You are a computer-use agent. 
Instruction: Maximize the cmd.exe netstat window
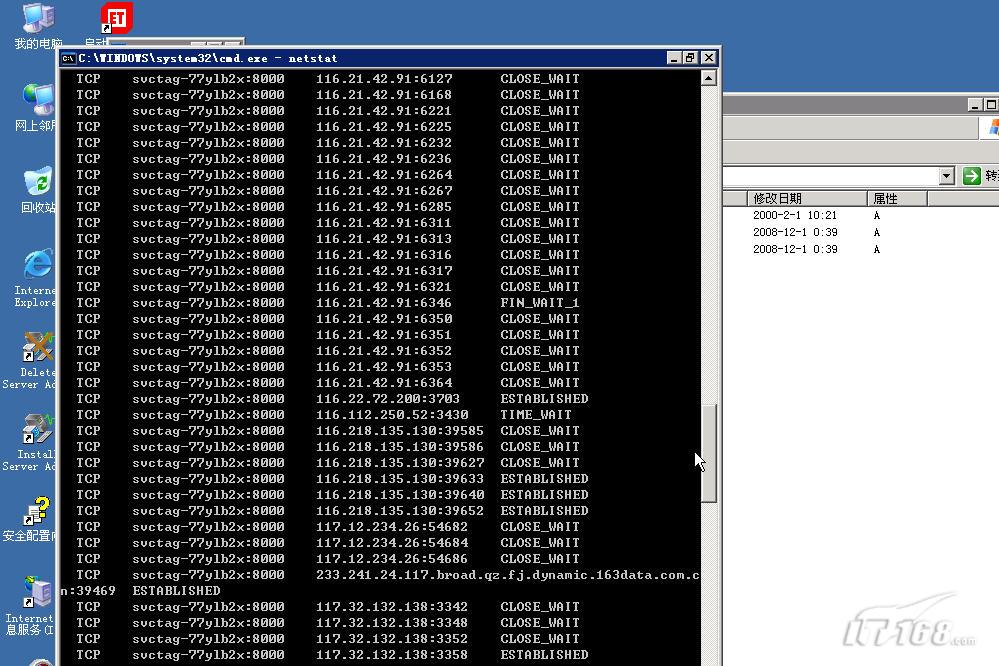pos(690,58)
